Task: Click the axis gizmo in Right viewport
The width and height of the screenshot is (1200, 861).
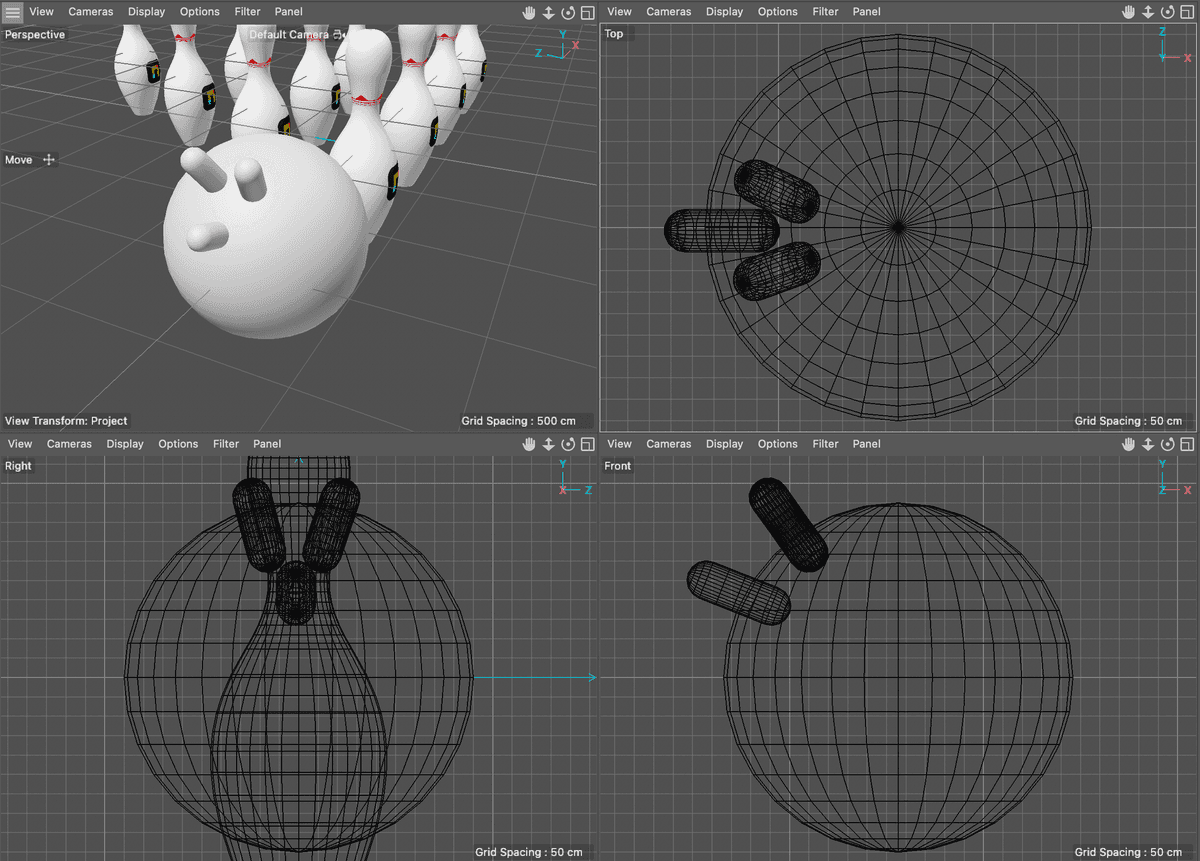Action: tap(577, 479)
